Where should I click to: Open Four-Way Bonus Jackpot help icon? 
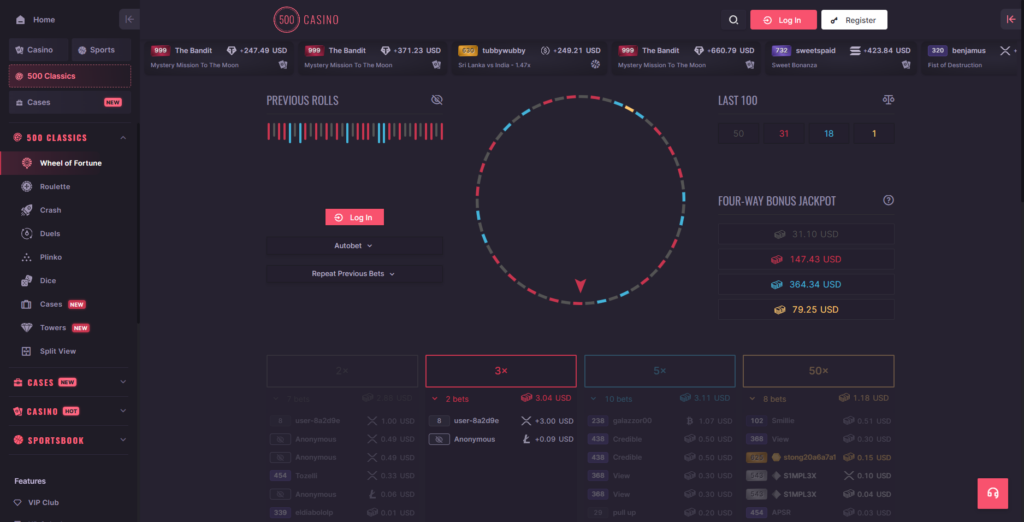pyautogui.click(x=888, y=201)
